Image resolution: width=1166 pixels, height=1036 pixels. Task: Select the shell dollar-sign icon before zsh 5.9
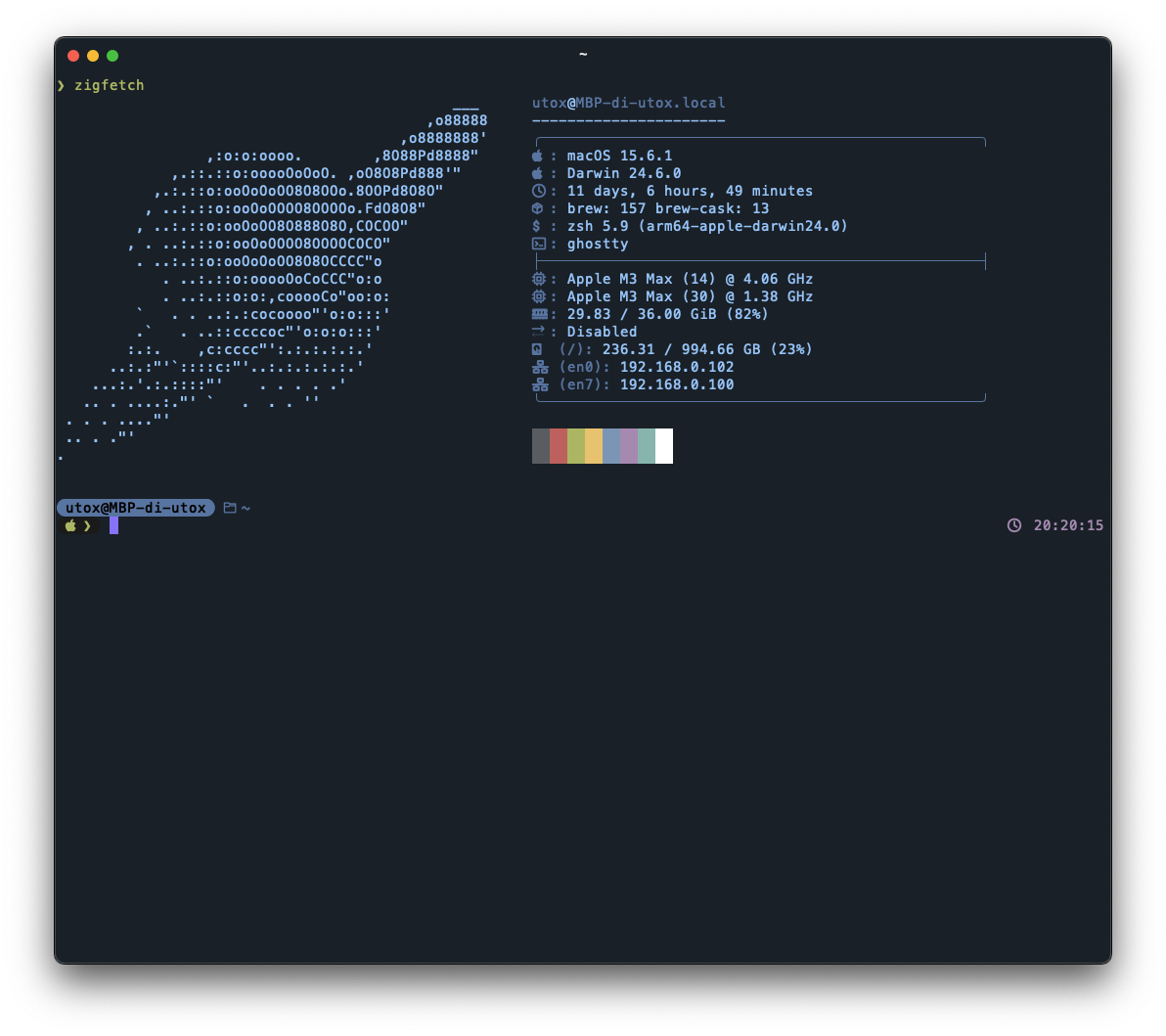pyautogui.click(x=537, y=225)
